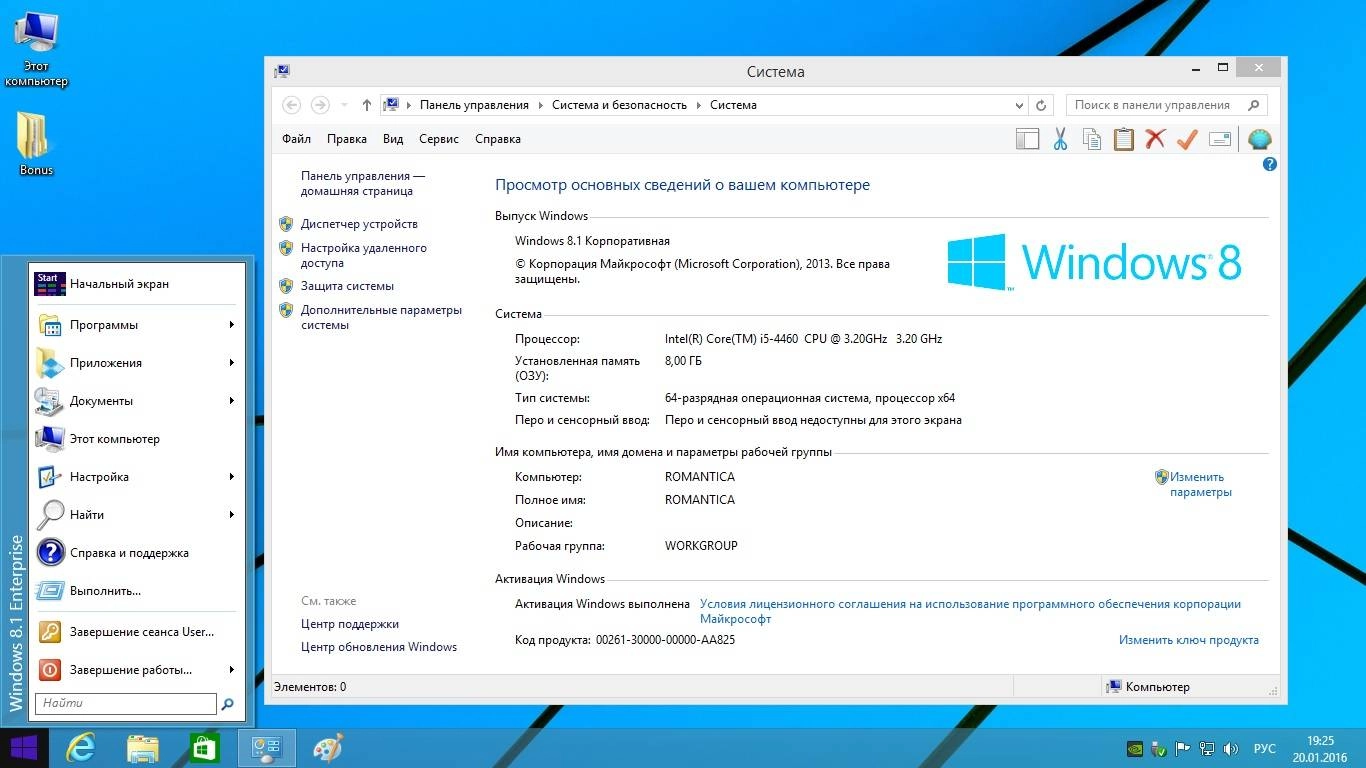Open Дополнительные параметры системы link
This screenshot has height=768, width=1366.
(x=381, y=318)
